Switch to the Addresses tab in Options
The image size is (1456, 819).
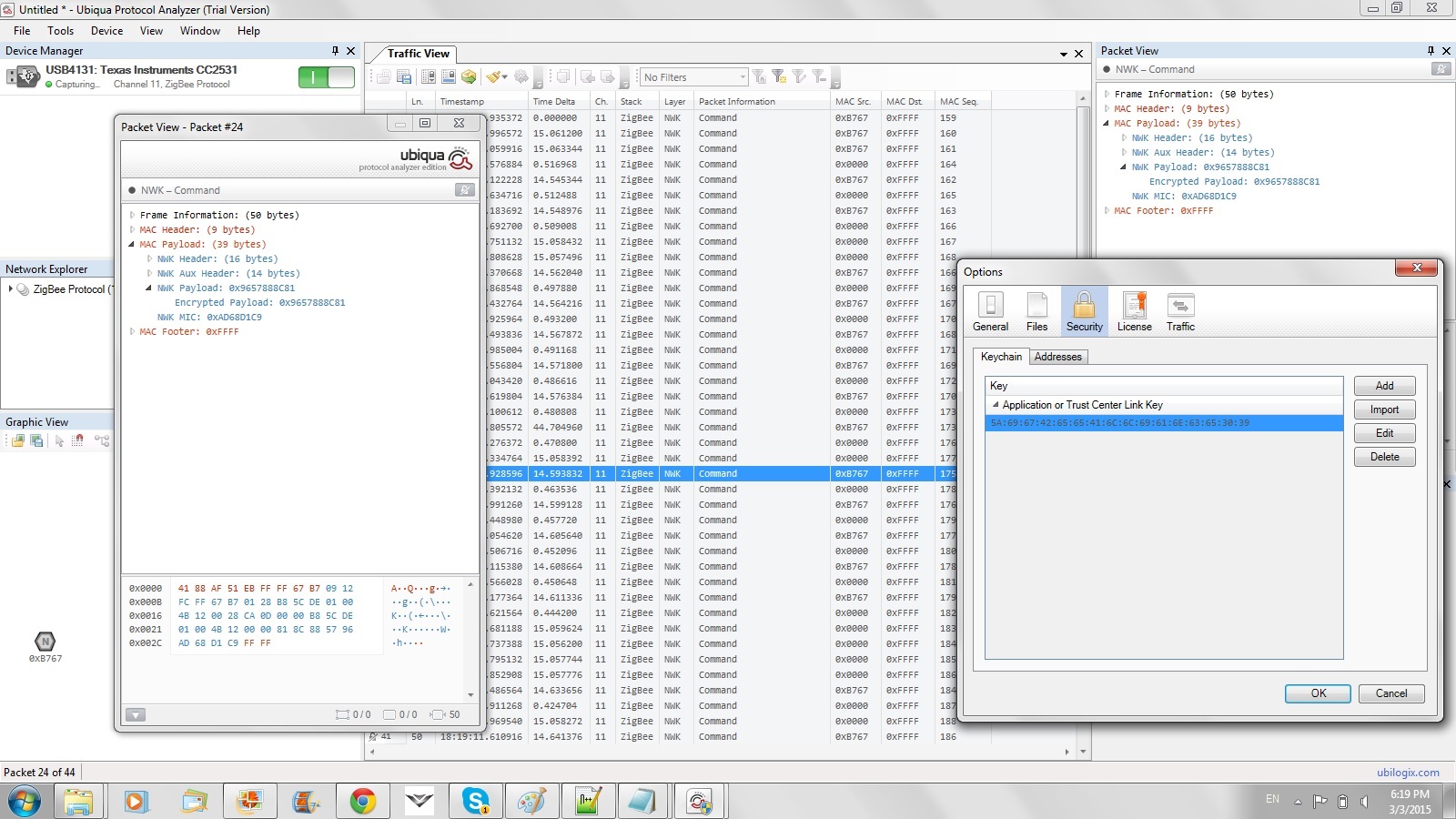(1057, 357)
